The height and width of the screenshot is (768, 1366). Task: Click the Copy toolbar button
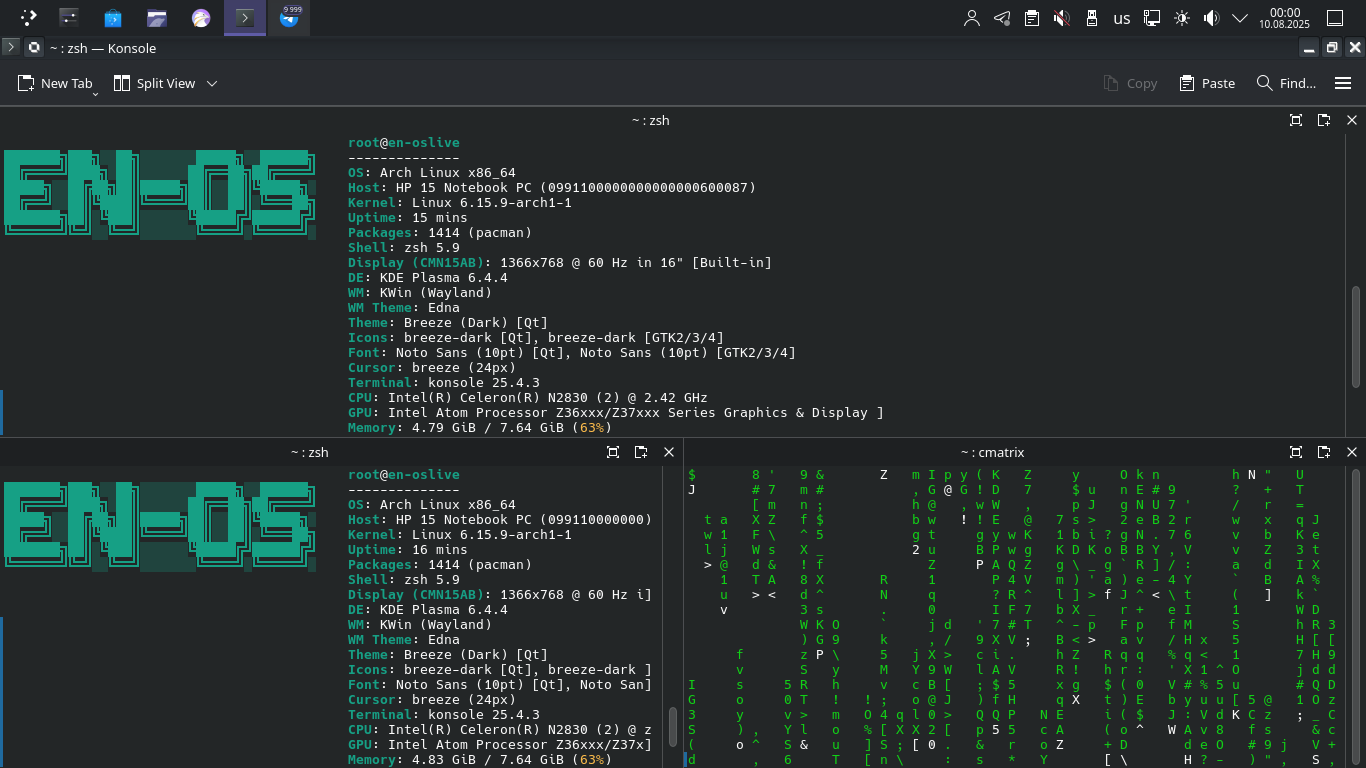pos(1130,84)
